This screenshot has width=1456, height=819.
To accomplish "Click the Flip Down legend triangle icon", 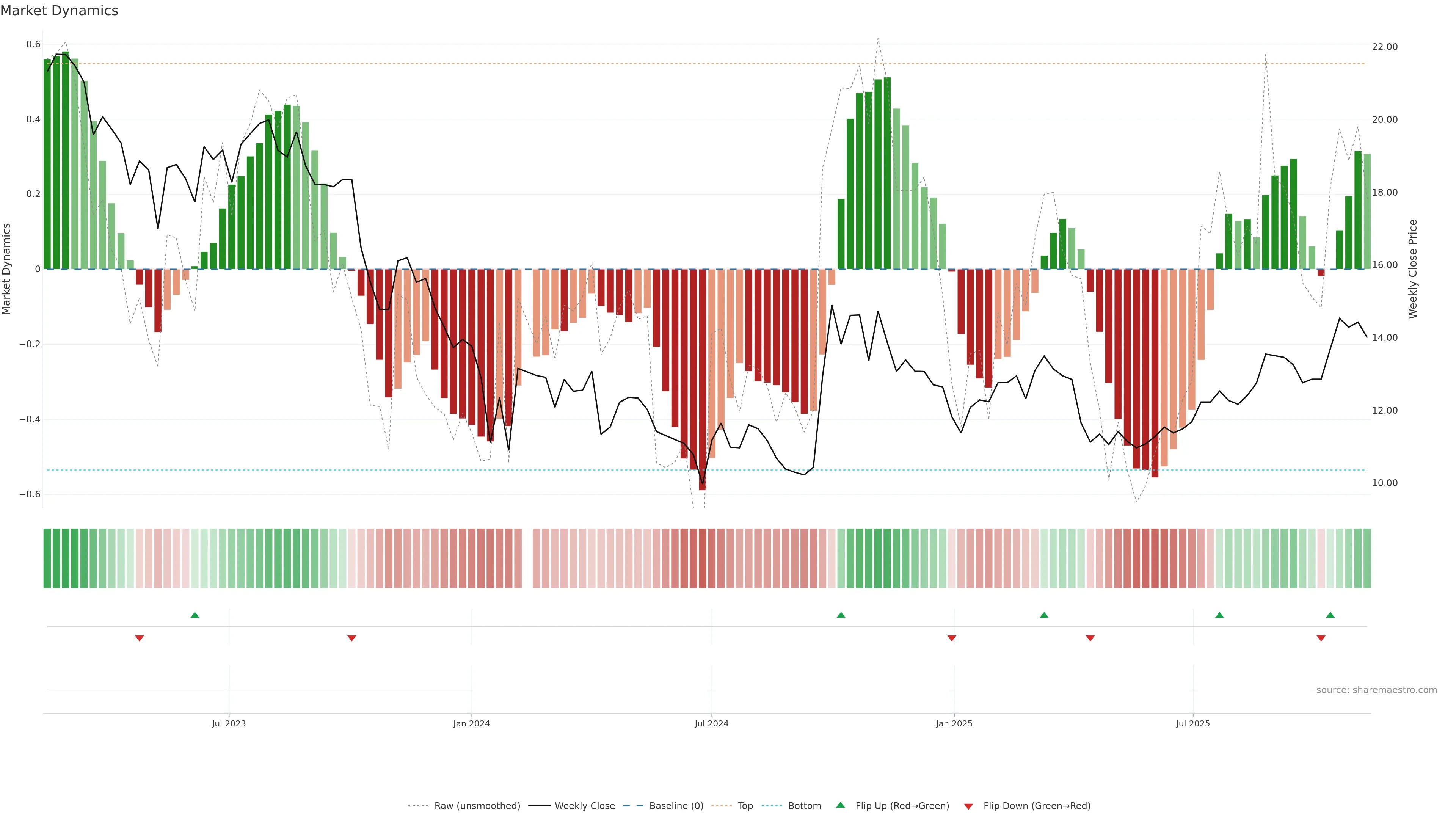I will click(x=968, y=806).
